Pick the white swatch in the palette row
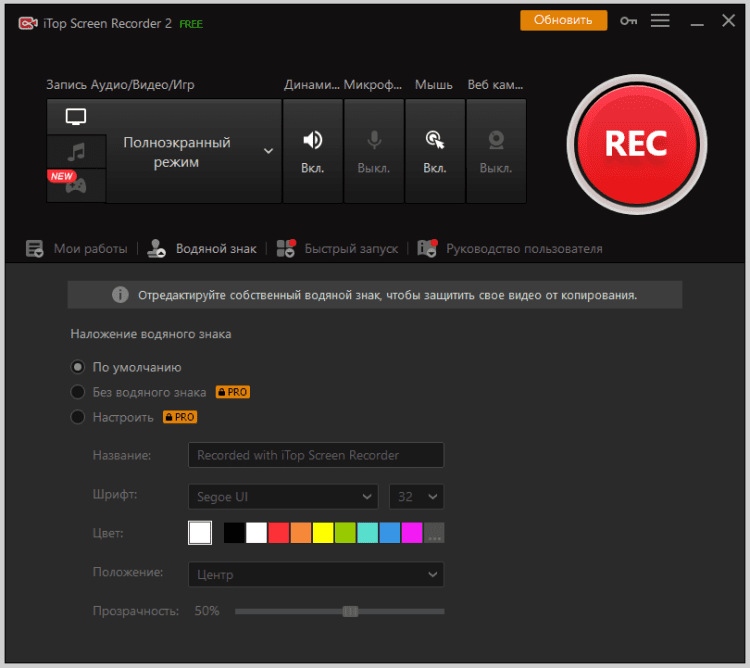750x668 pixels. [x=256, y=533]
